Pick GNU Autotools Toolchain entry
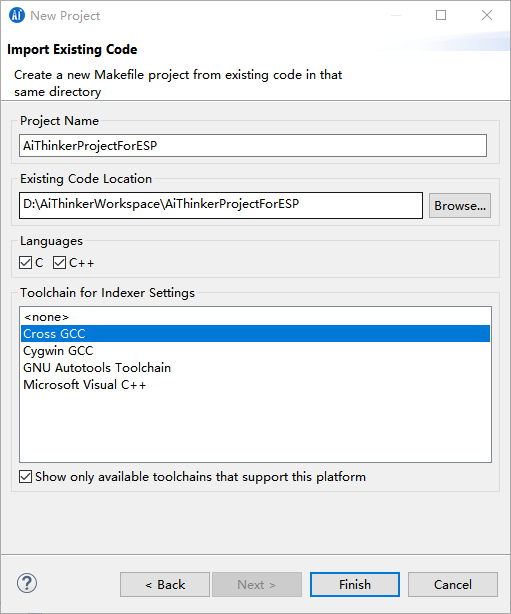511x614 pixels. click(x=255, y=368)
